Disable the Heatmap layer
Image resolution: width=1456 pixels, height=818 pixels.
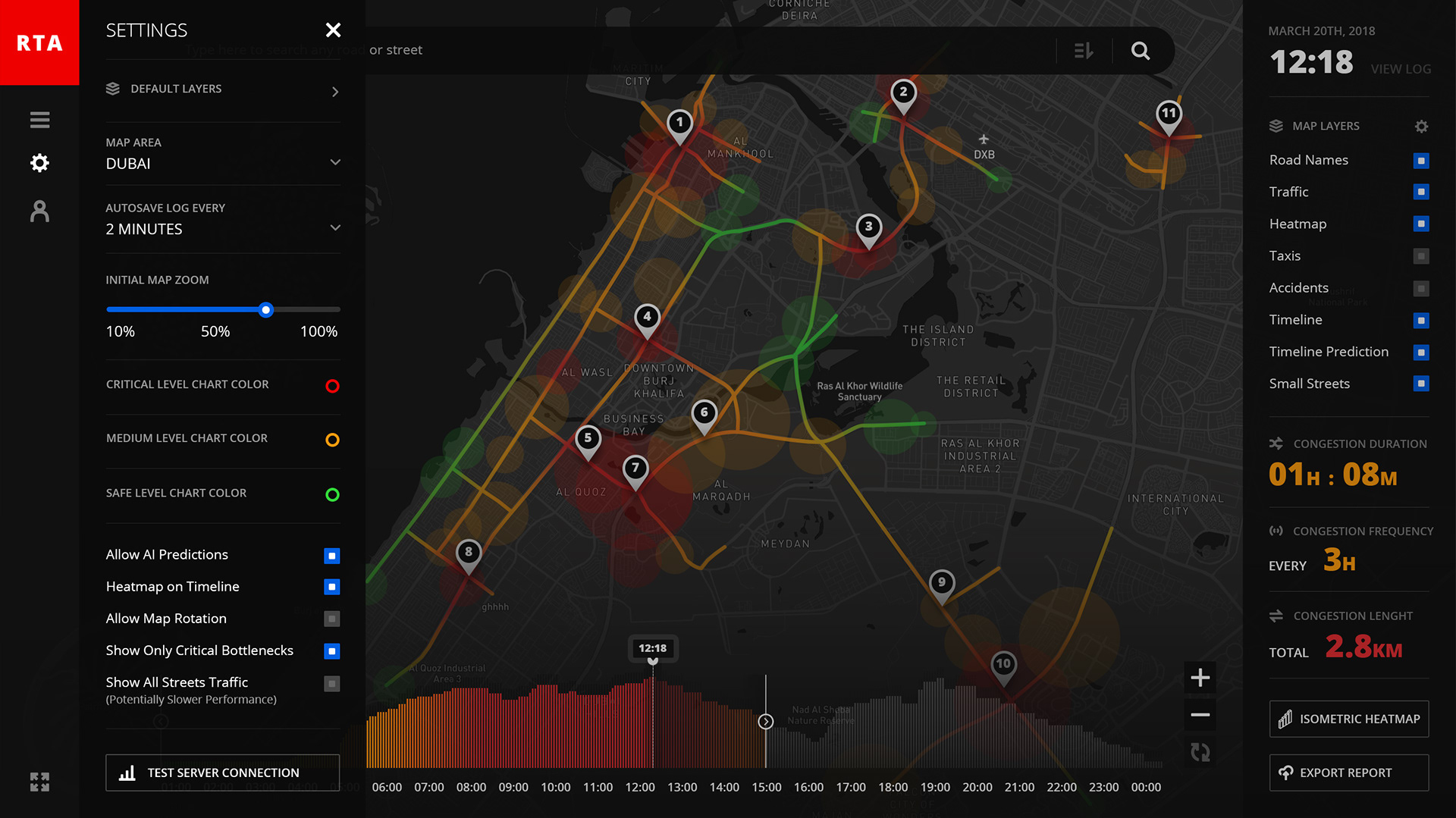(x=1421, y=224)
